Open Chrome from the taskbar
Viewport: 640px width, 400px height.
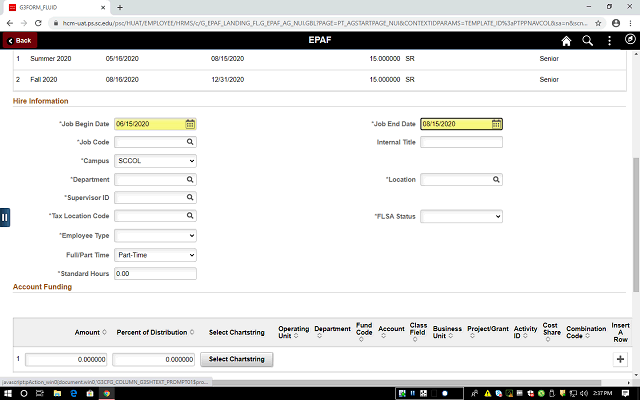tap(107, 393)
